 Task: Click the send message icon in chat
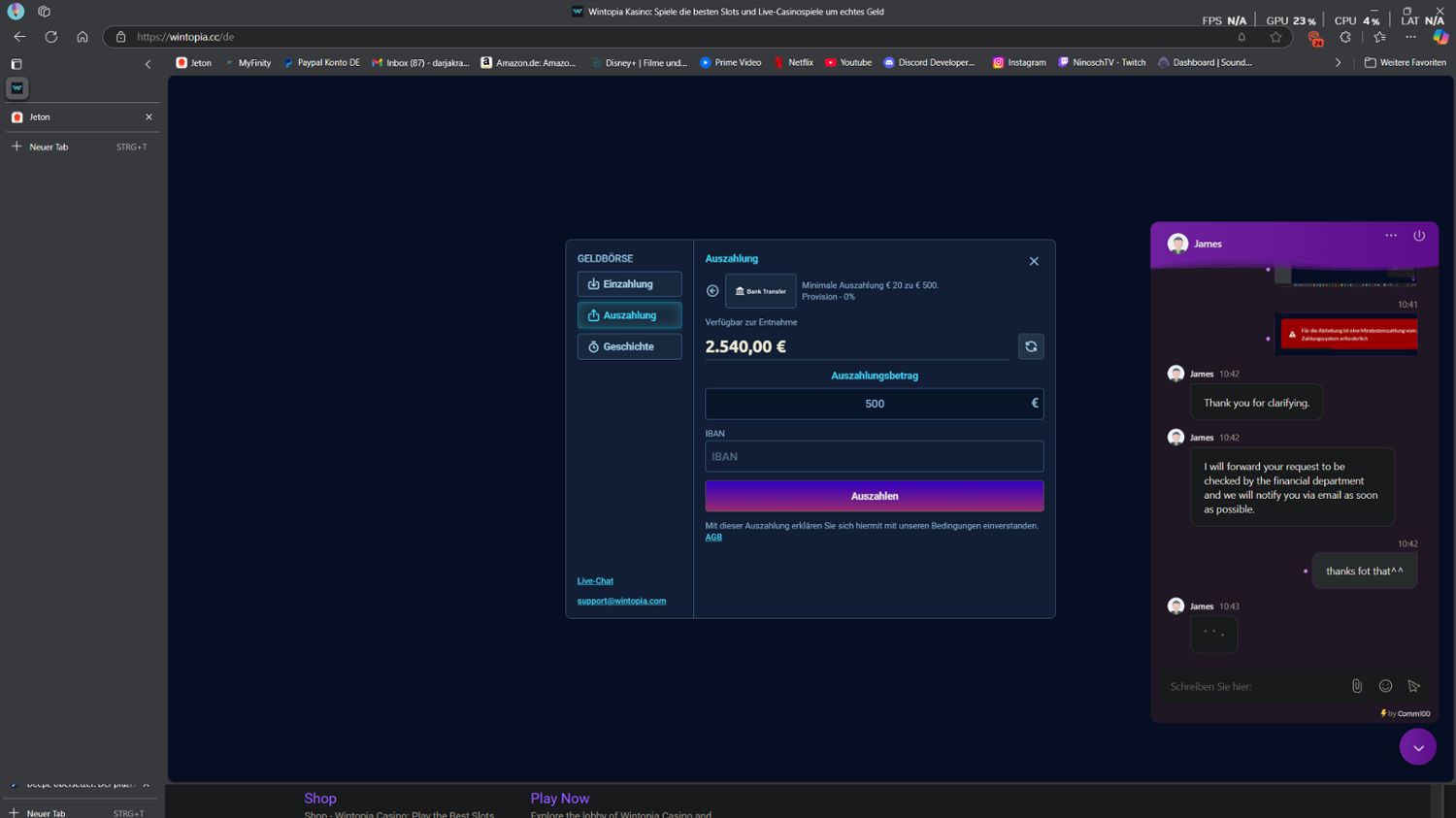coord(1414,686)
